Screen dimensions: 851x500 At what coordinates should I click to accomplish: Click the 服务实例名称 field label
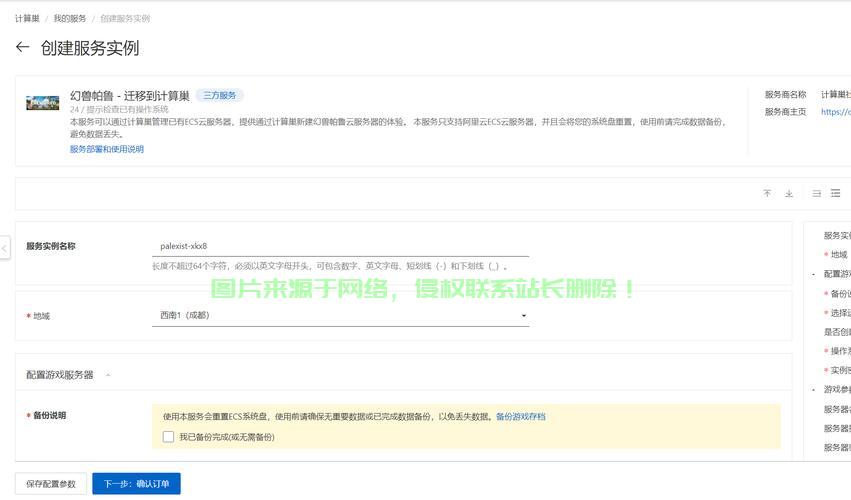pos(50,246)
